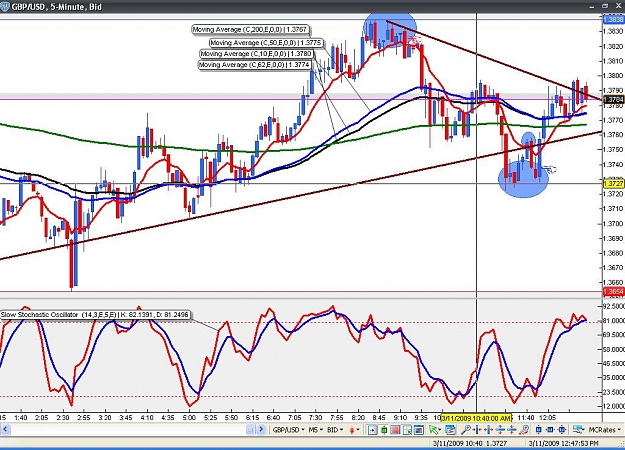The width and height of the screenshot is (625, 450).
Task: Open the MCRates dropdown in the toolbar
Action: click(604, 430)
